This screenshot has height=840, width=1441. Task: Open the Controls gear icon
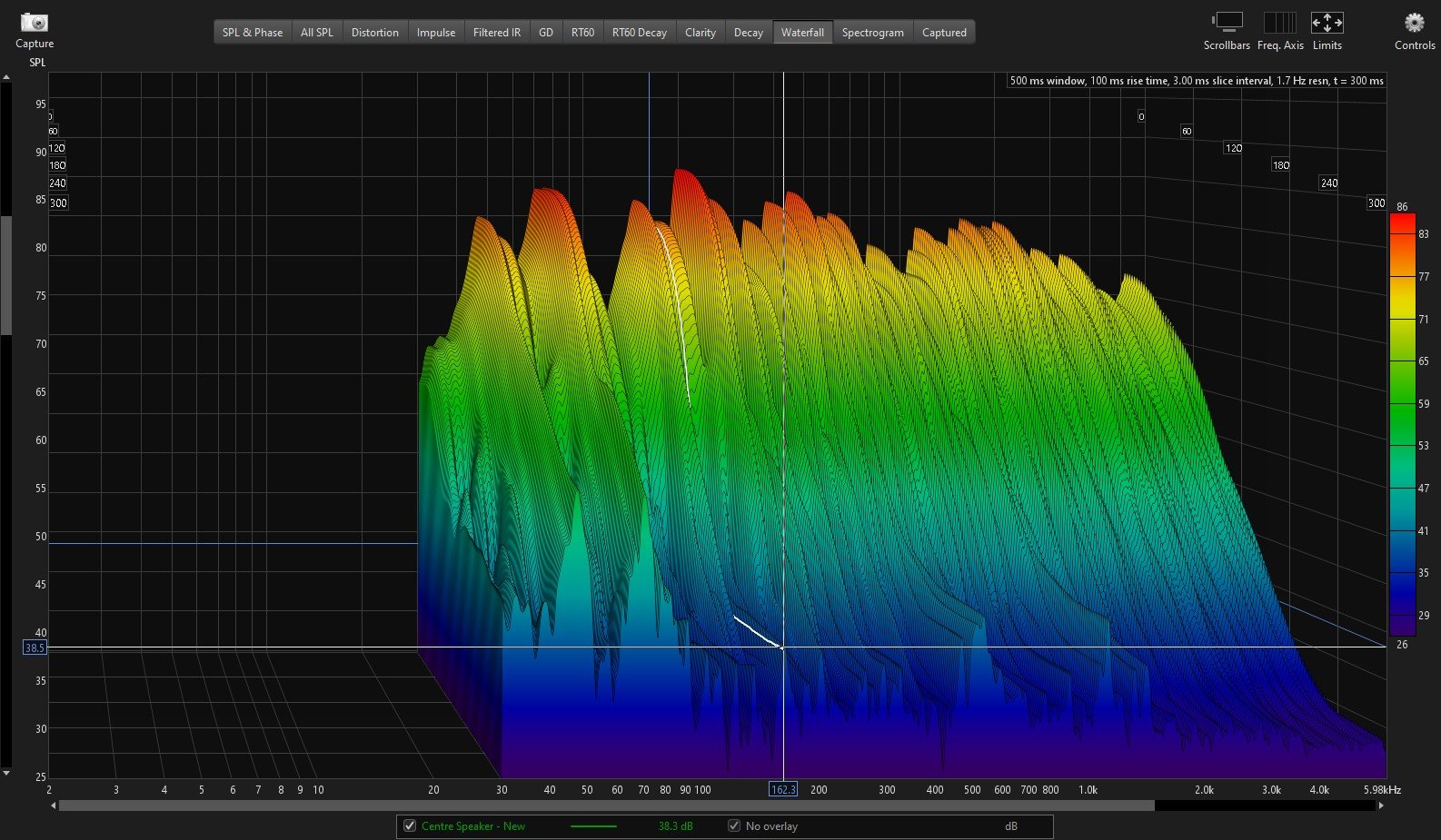[x=1414, y=23]
